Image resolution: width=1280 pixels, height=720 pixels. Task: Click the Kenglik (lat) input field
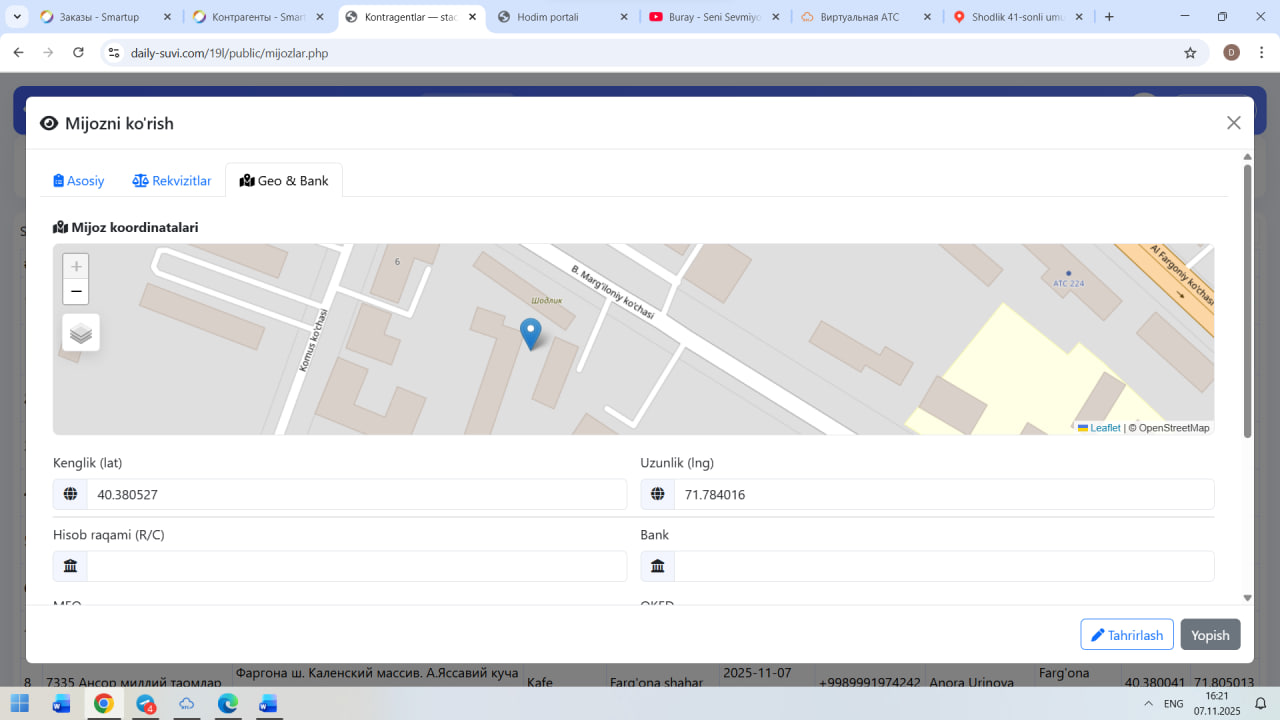[355, 494]
